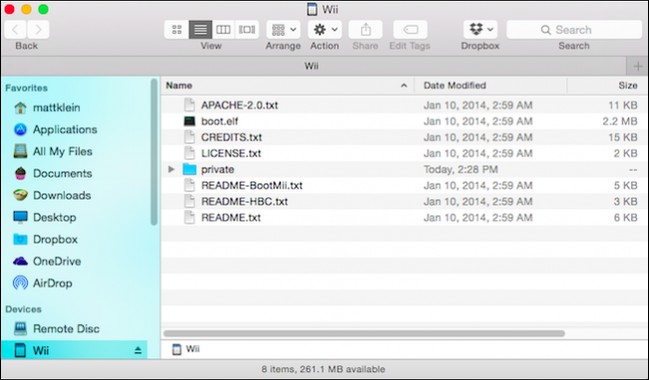Viewport: 649px width, 380px height.
Task: Open Applications in sidebar
Action: pos(55,130)
